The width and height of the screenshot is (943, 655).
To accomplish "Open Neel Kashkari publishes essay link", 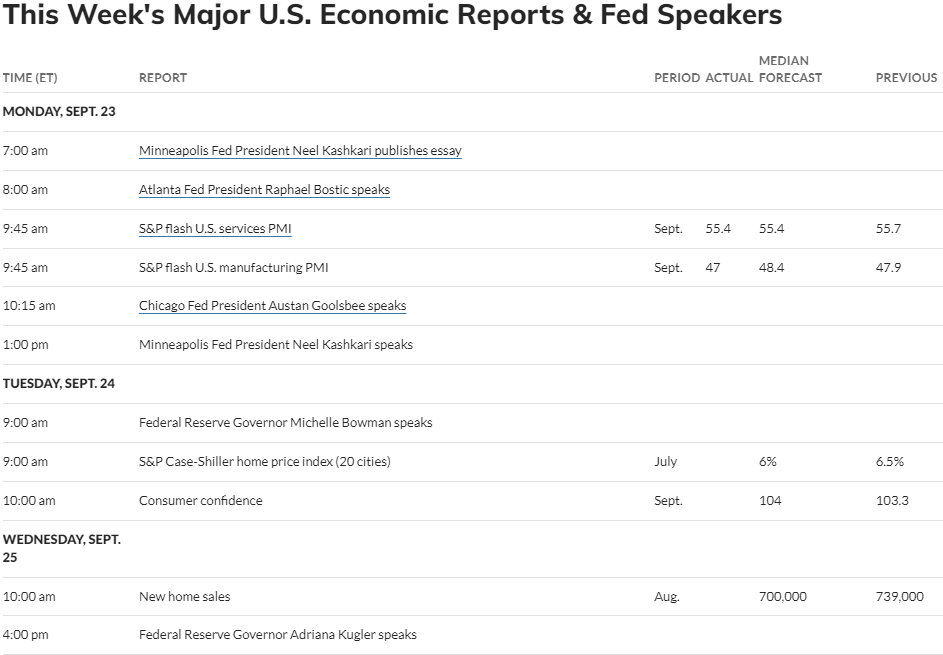I will [x=300, y=150].
